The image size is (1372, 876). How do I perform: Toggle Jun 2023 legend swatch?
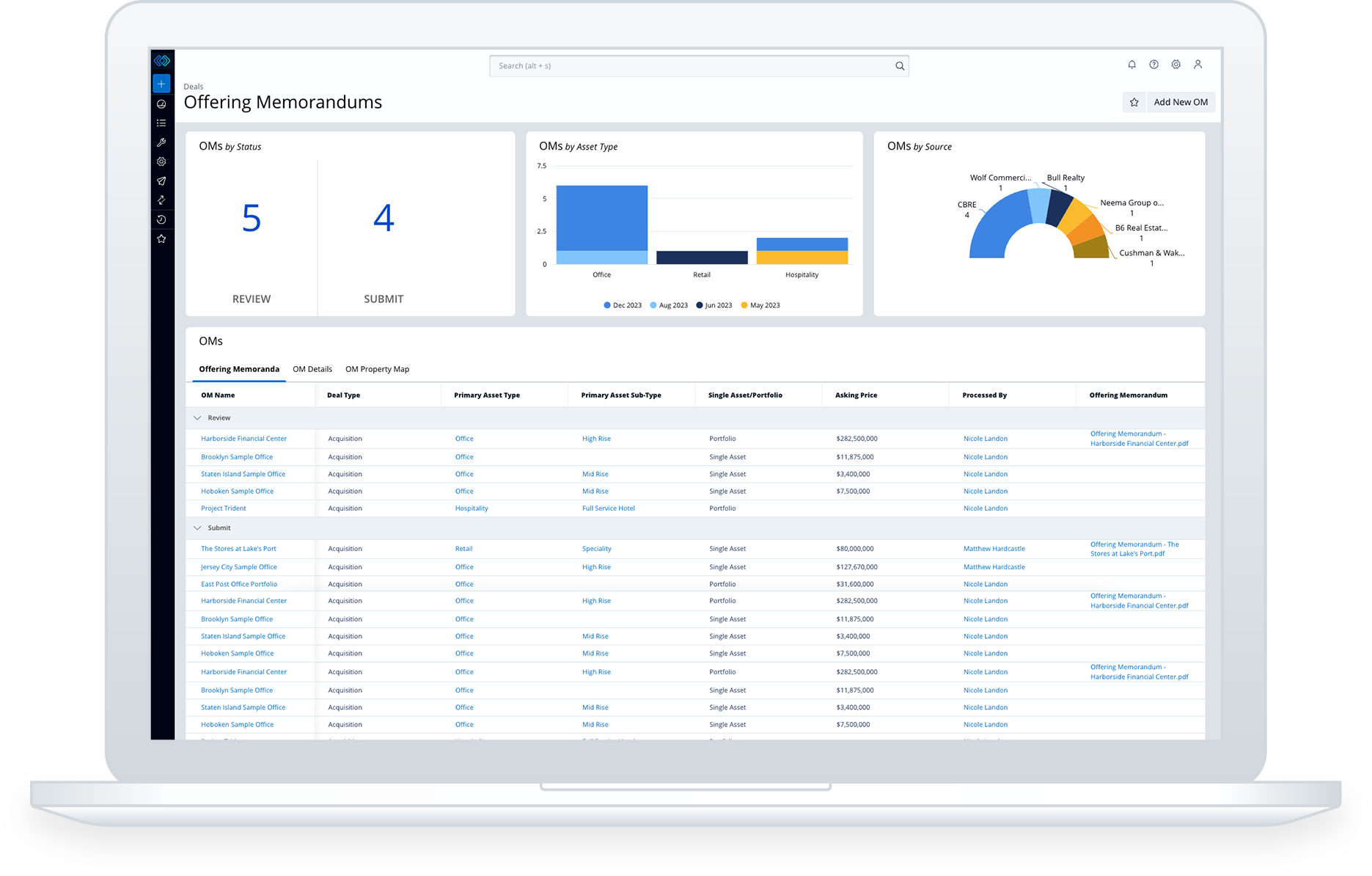(x=700, y=305)
